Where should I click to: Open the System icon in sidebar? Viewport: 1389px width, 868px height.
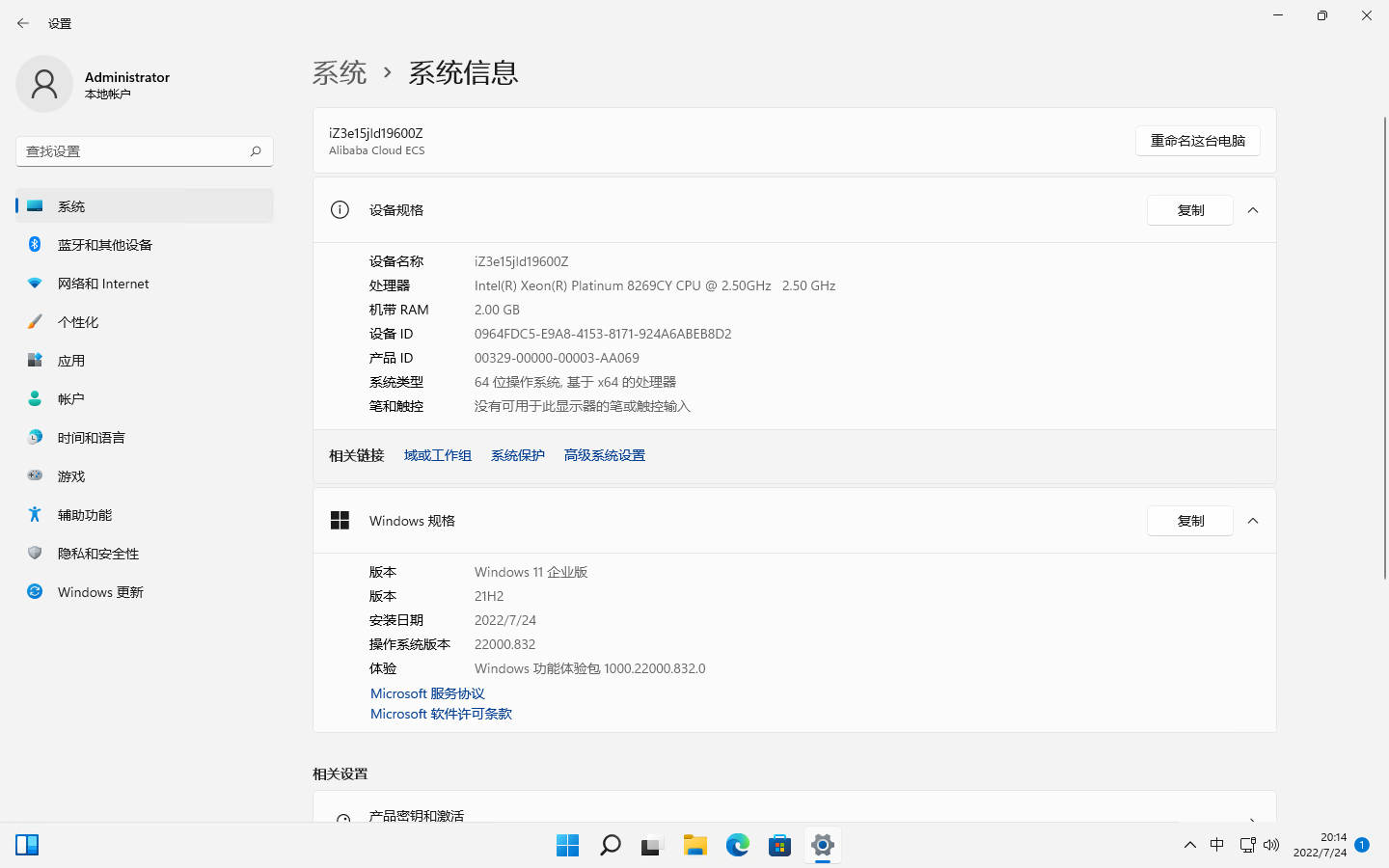pos(35,206)
